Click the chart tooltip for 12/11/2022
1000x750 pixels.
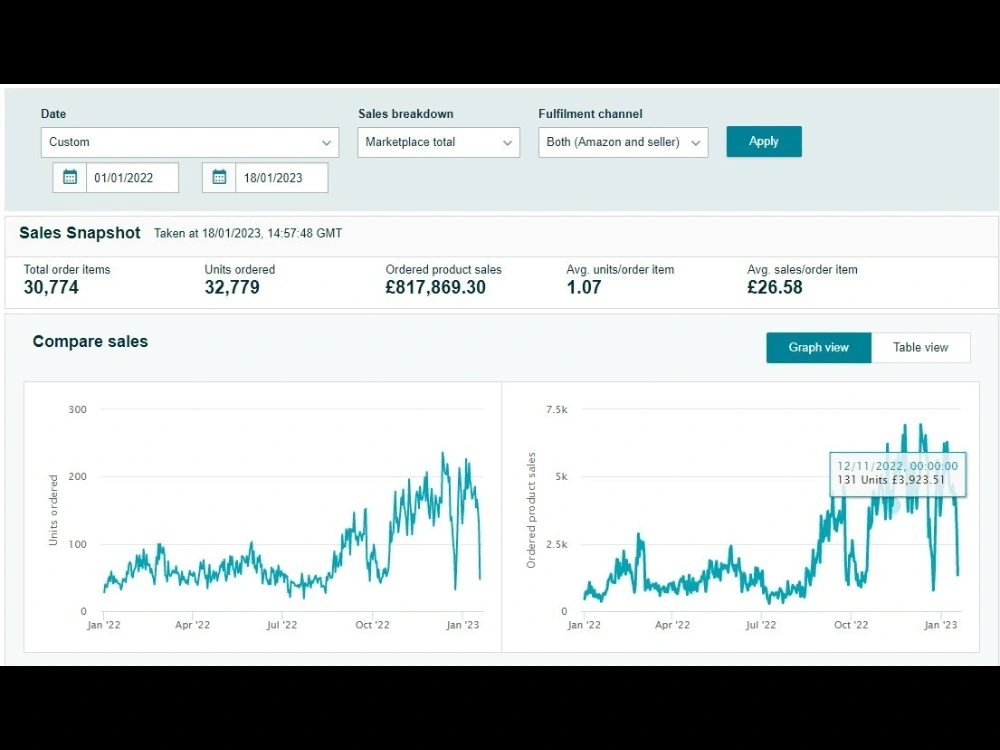coord(897,473)
